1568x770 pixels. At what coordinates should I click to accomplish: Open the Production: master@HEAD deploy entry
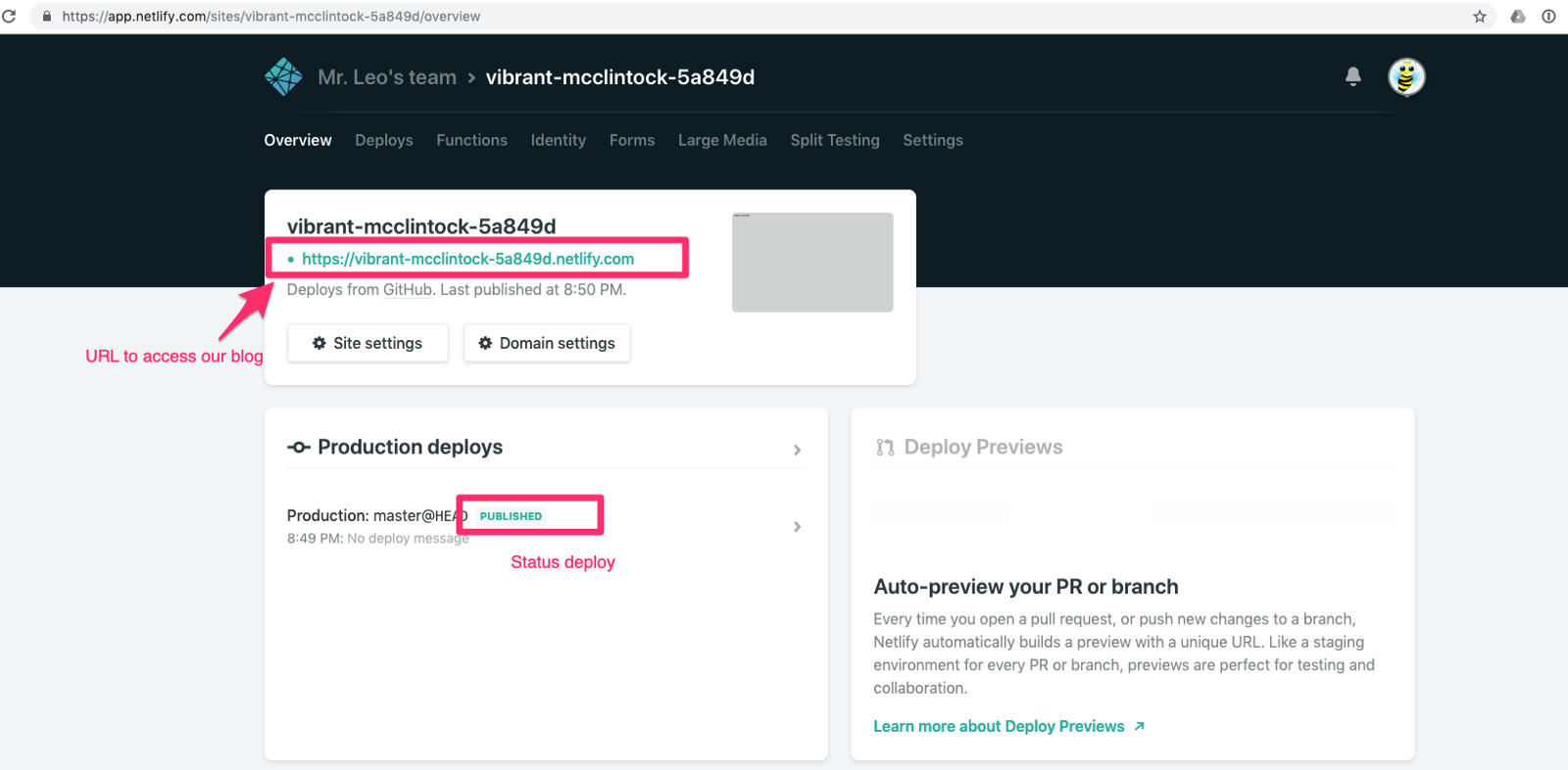pos(545,526)
